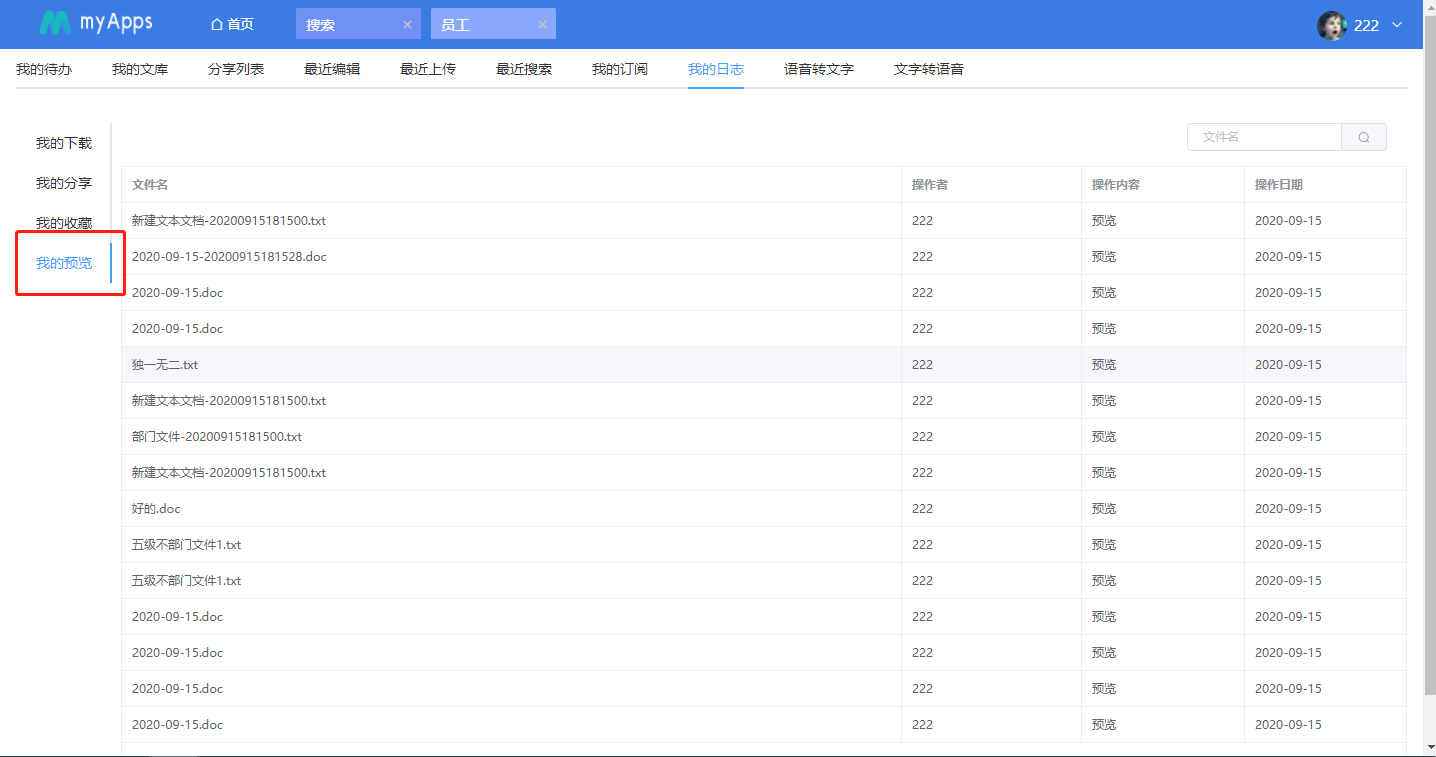1436x757 pixels.
Task: Open the 语音转文字 tab
Action: point(818,69)
